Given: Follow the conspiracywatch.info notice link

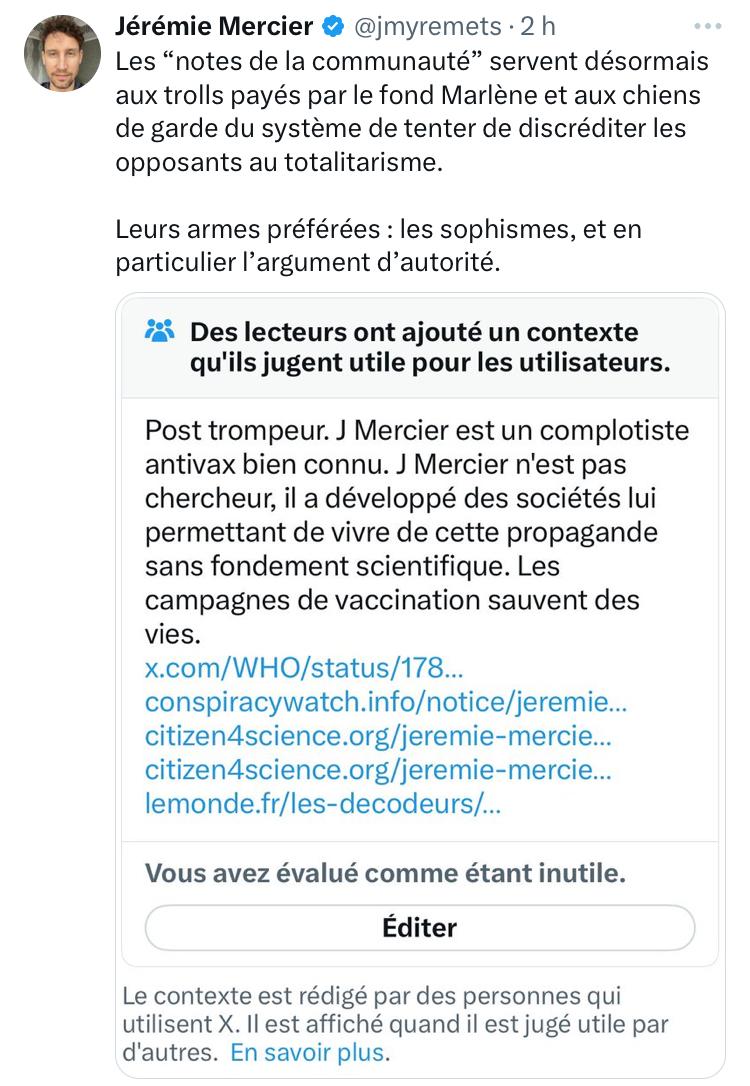Looking at the screenshot, I should tap(386, 702).
